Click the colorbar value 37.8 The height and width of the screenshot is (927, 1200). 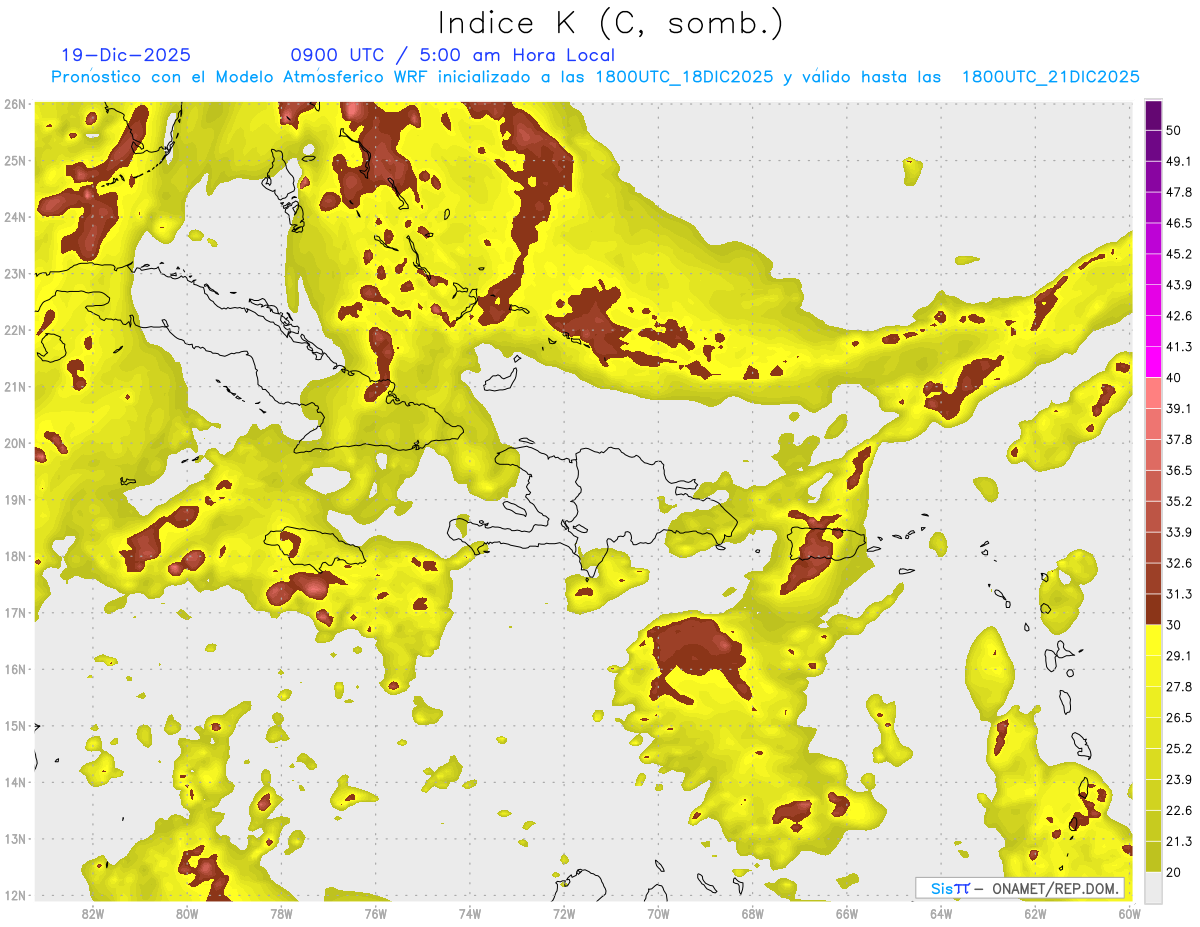click(x=1178, y=440)
